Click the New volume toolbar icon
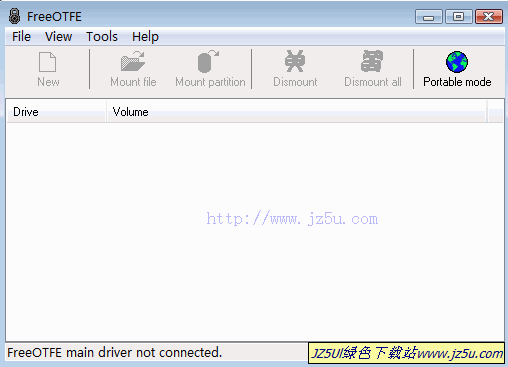This screenshot has width=508, height=367. pos(48,62)
